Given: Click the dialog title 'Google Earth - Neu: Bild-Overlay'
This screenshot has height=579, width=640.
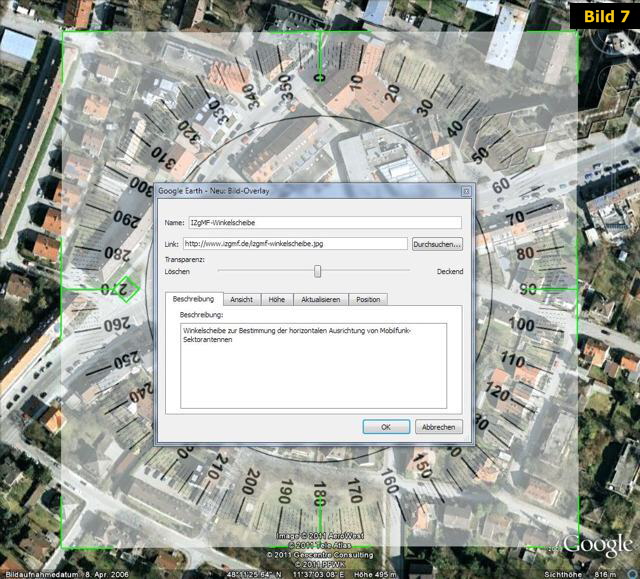Looking at the screenshot, I should click(x=213, y=191).
